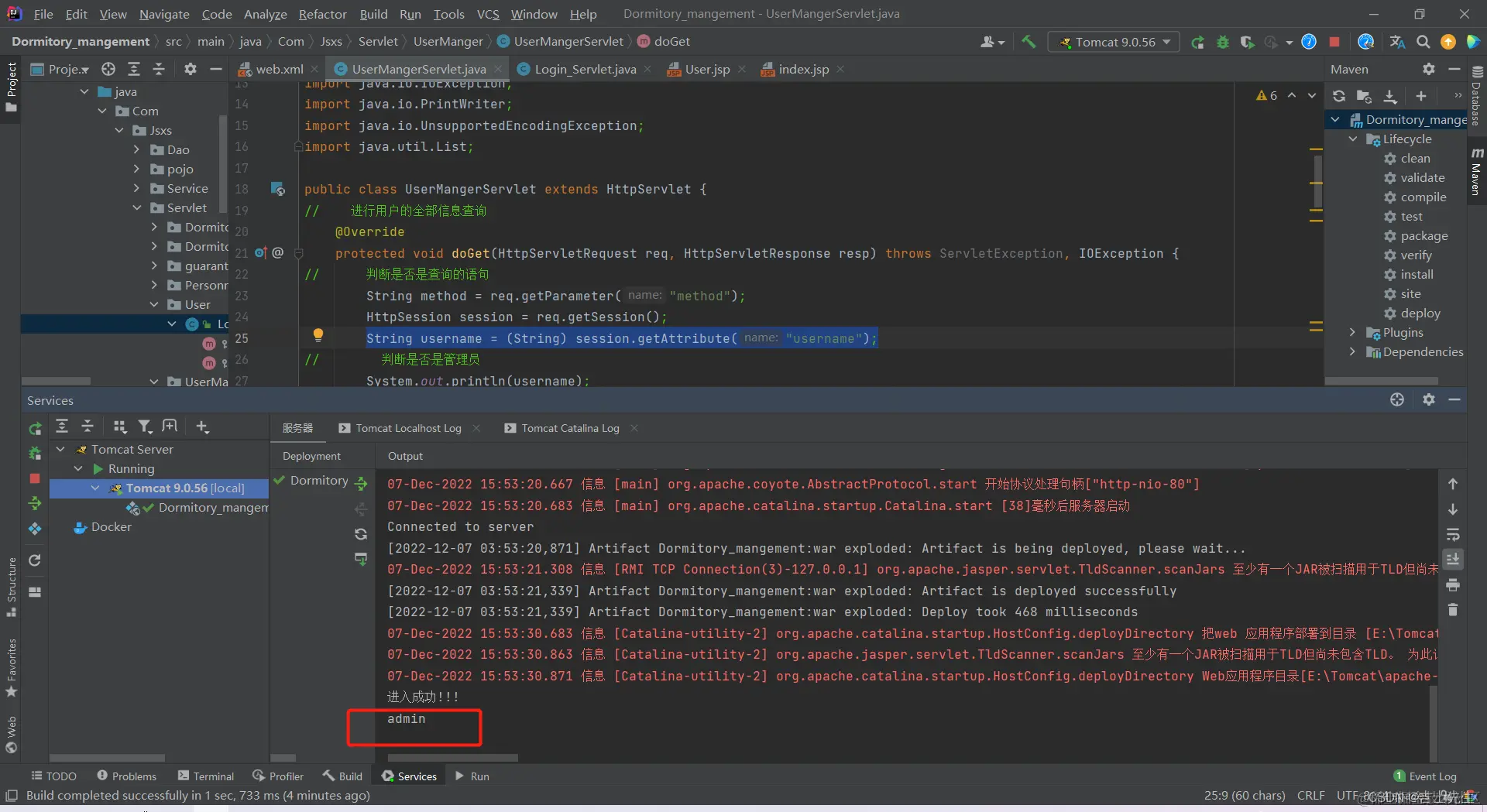
Task: Toggle the Web tool window
Action: point(11,735)
